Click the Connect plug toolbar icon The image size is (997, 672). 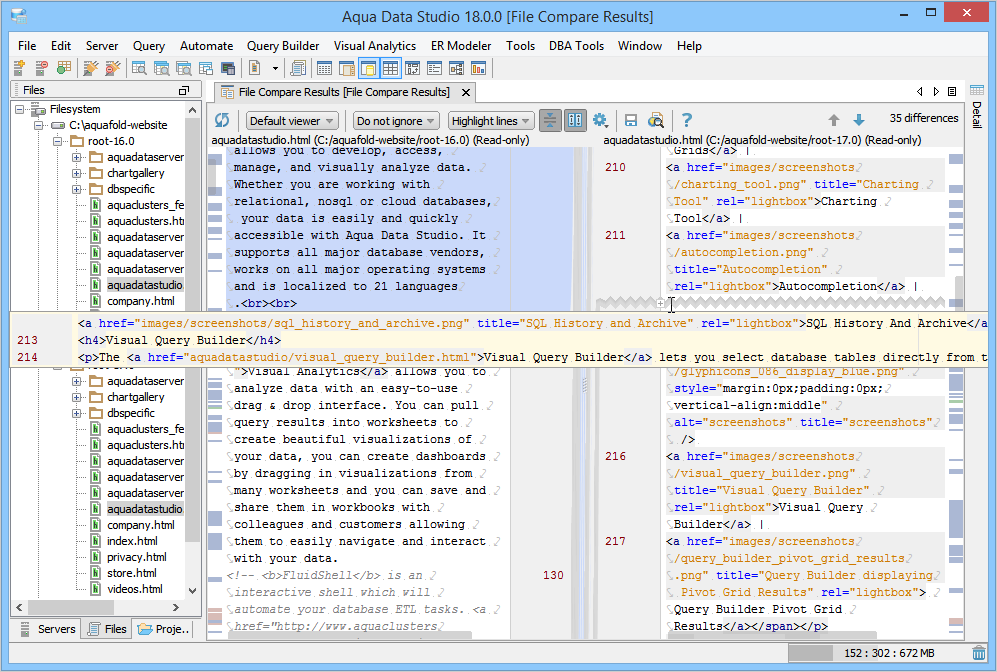point(91,67)
